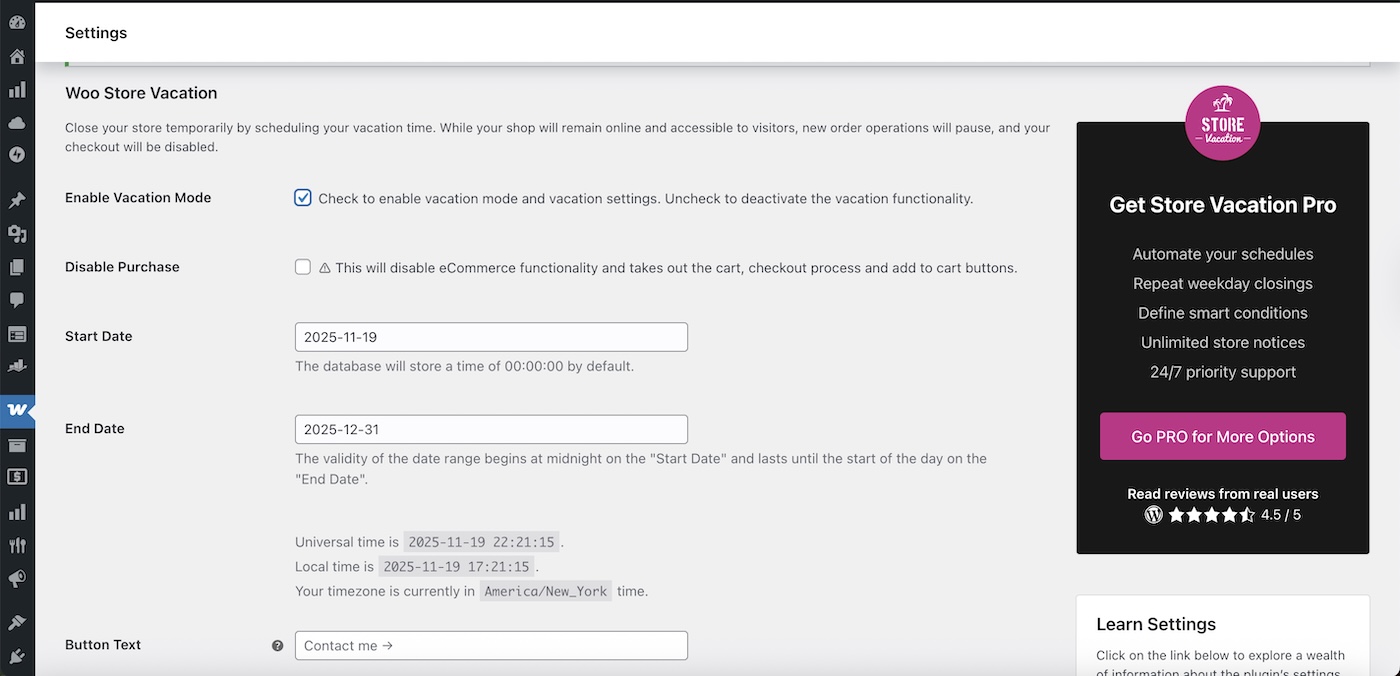This screenshot has width=1400, height=676.
Task: Open the sliders Filters icon near sidebar bottom
Action: (17, 545)
